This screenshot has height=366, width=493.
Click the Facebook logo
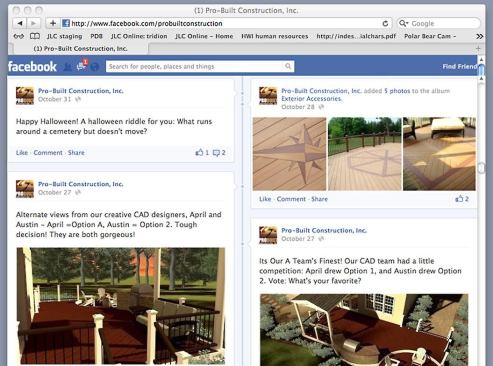point(32,67)
